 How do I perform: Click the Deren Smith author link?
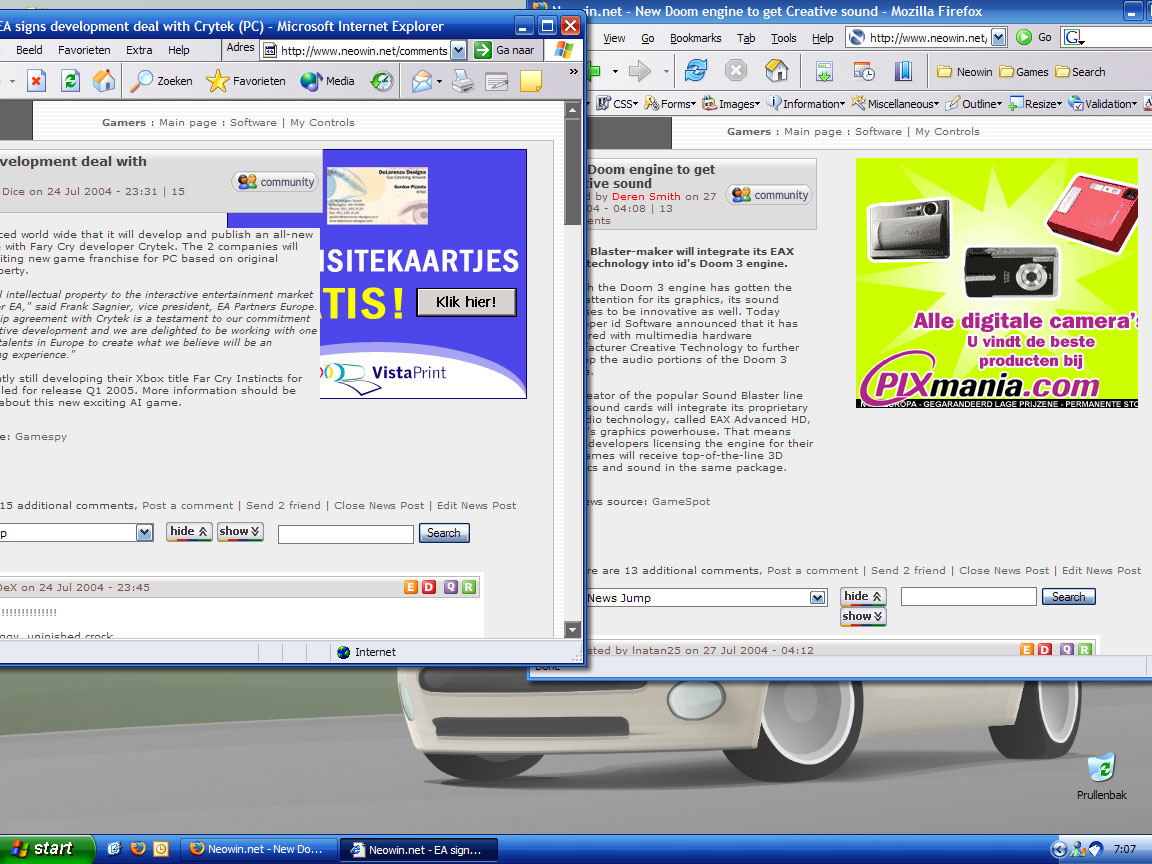click(x=646, y=196)
